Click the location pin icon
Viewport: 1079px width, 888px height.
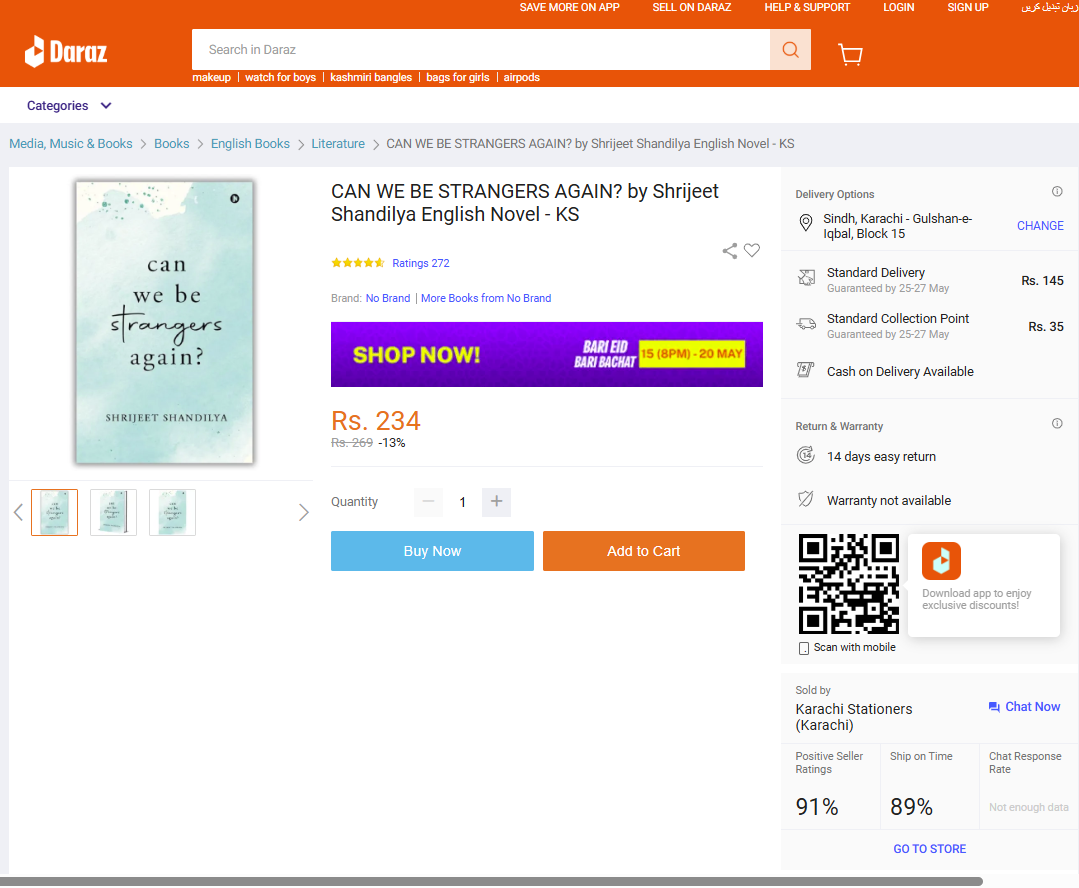click(805, 223)
